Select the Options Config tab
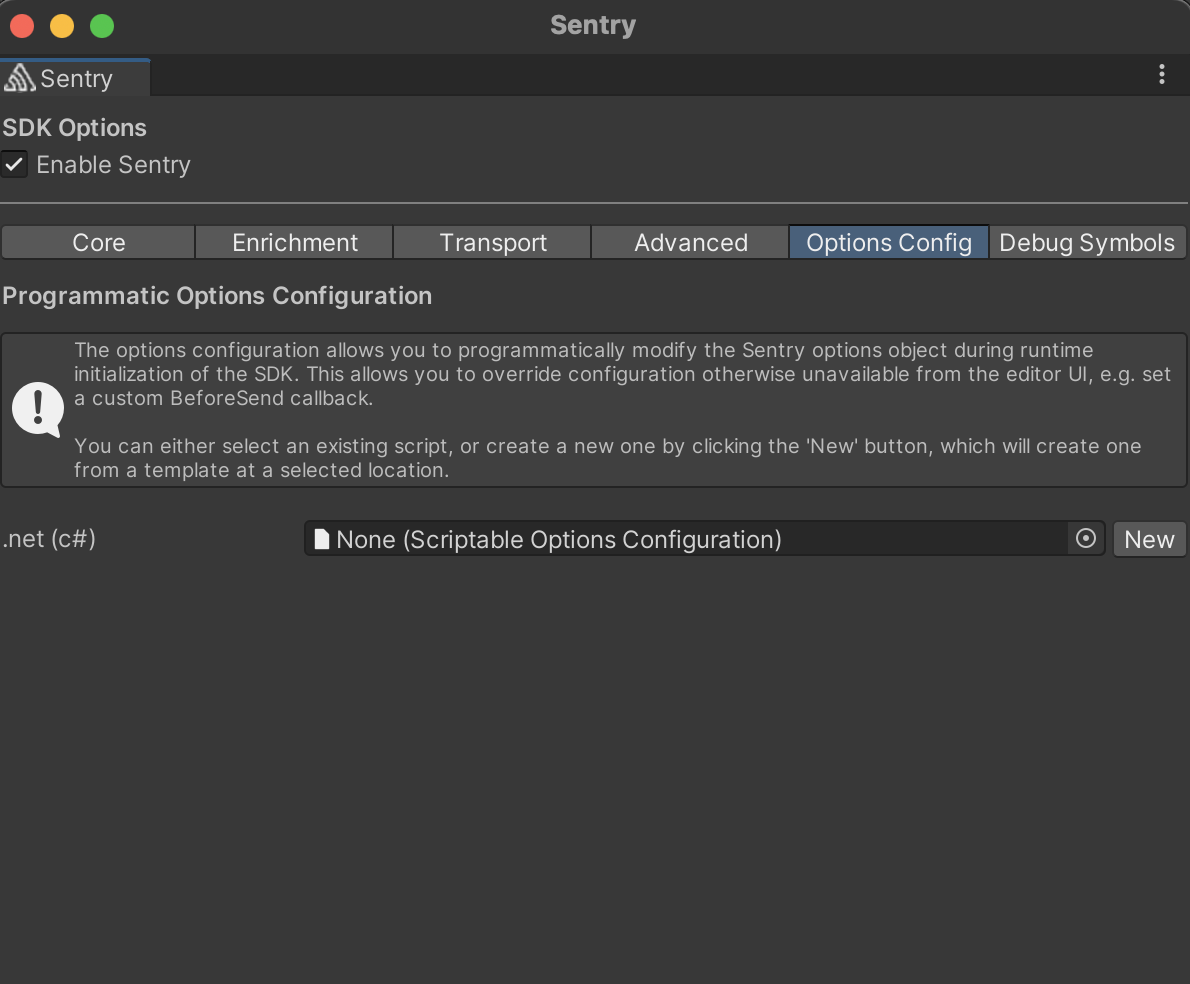1190x984 pixels. 889,243
